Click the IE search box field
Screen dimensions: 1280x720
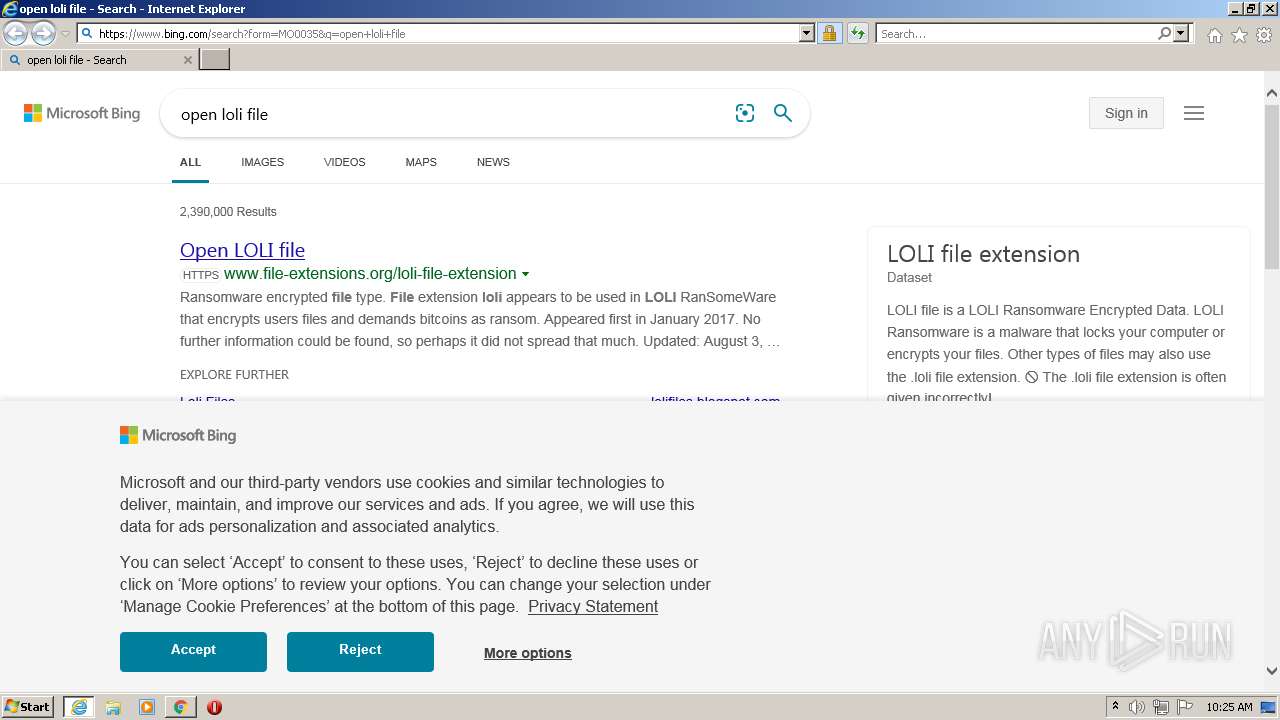coord(1016,33)
